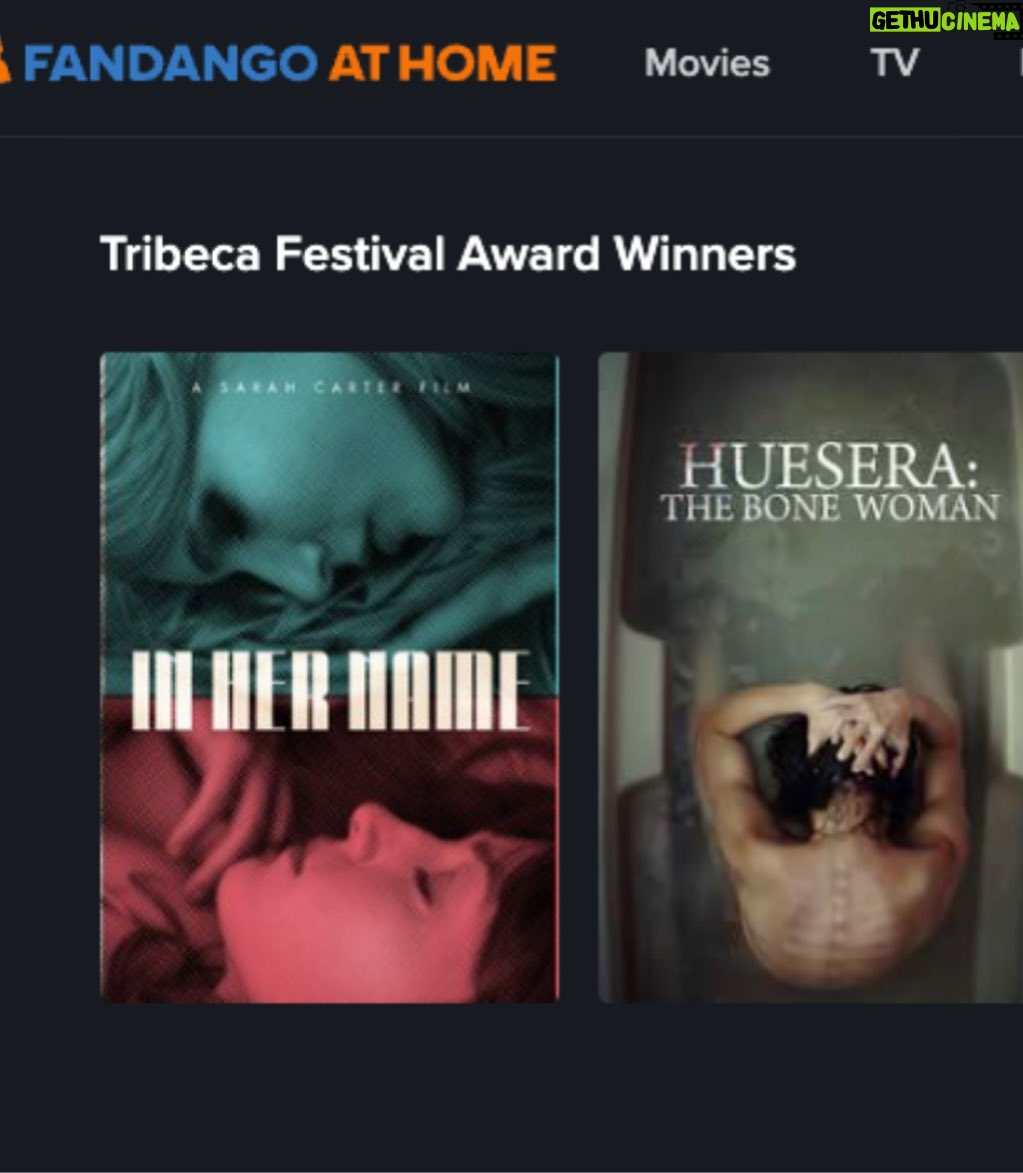This screenshot has width=1023, height=1173.
Task: Open the cut-off menu item after TV
Action: [1020, 63]
